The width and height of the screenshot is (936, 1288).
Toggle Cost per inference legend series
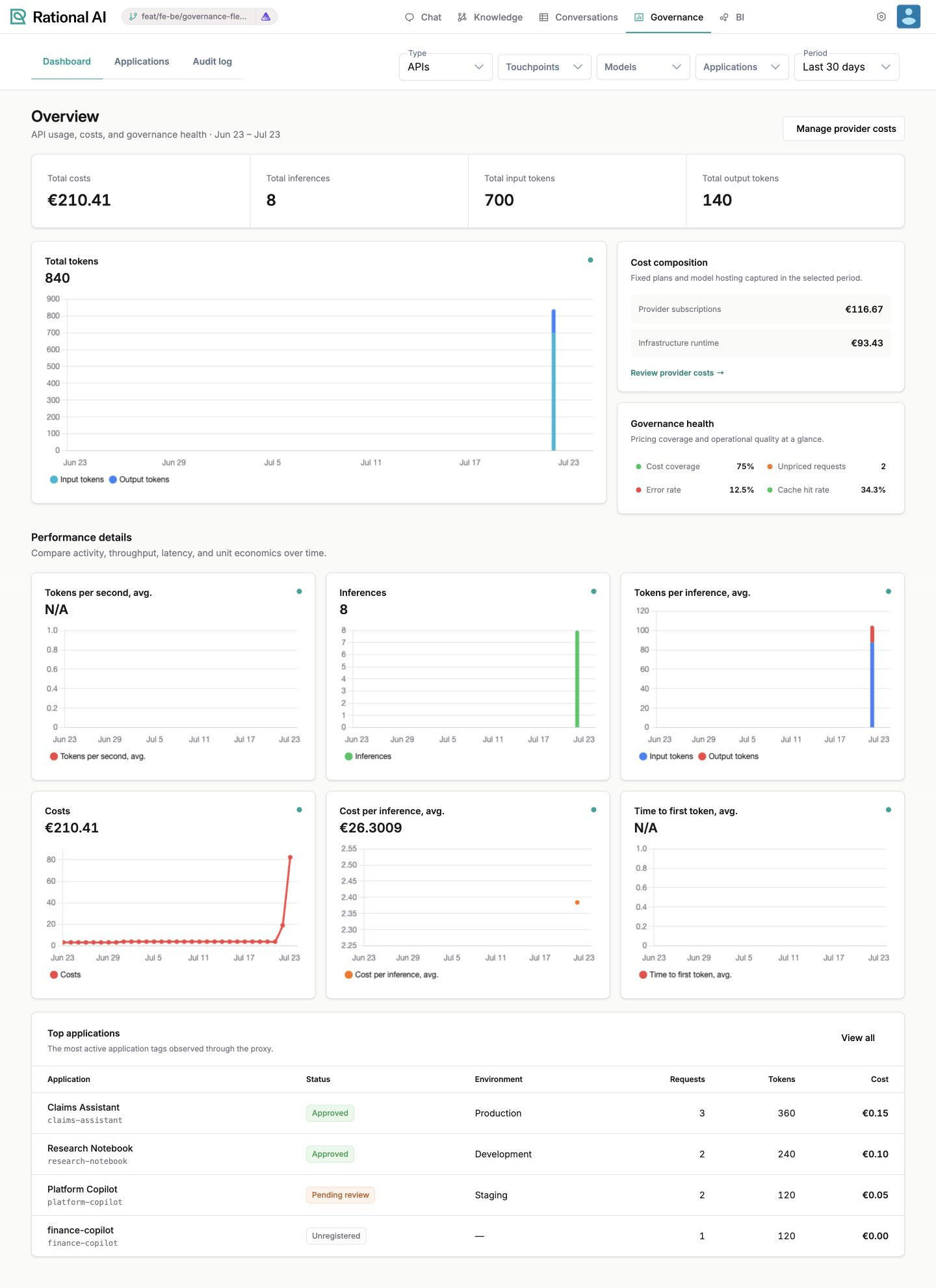(x=391, y=975)
